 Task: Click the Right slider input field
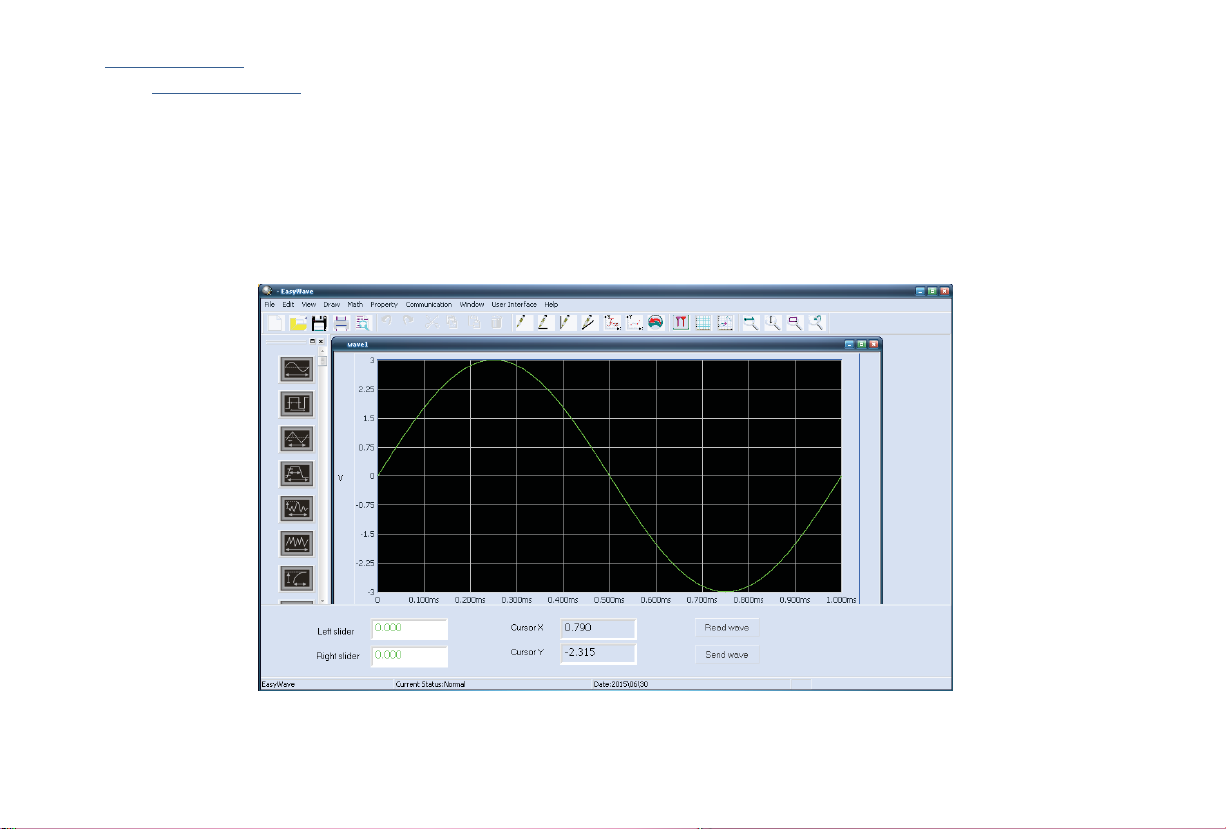click(x=410, y=656)
